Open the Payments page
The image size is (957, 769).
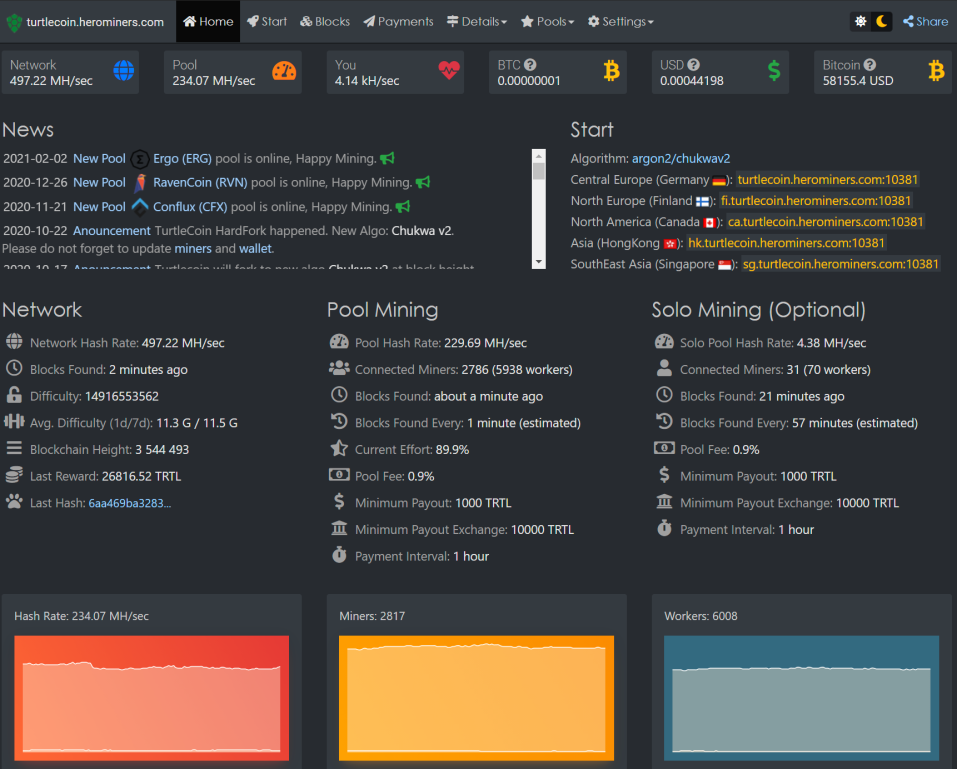point(398,21)
